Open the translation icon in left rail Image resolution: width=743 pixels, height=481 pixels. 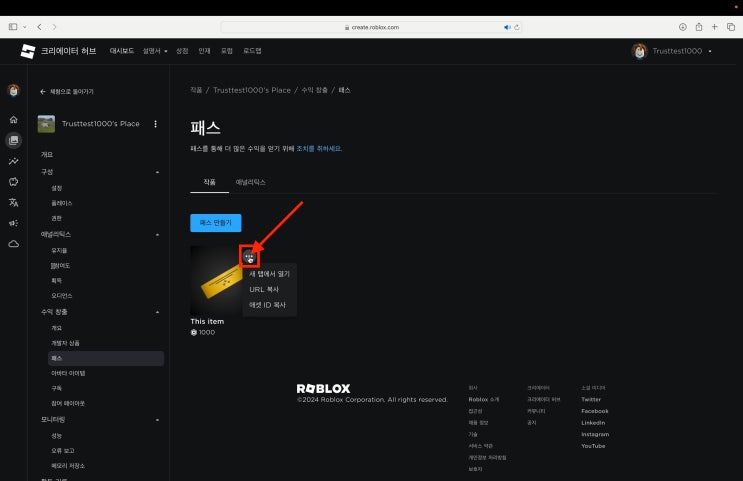(x=13, y=202)
